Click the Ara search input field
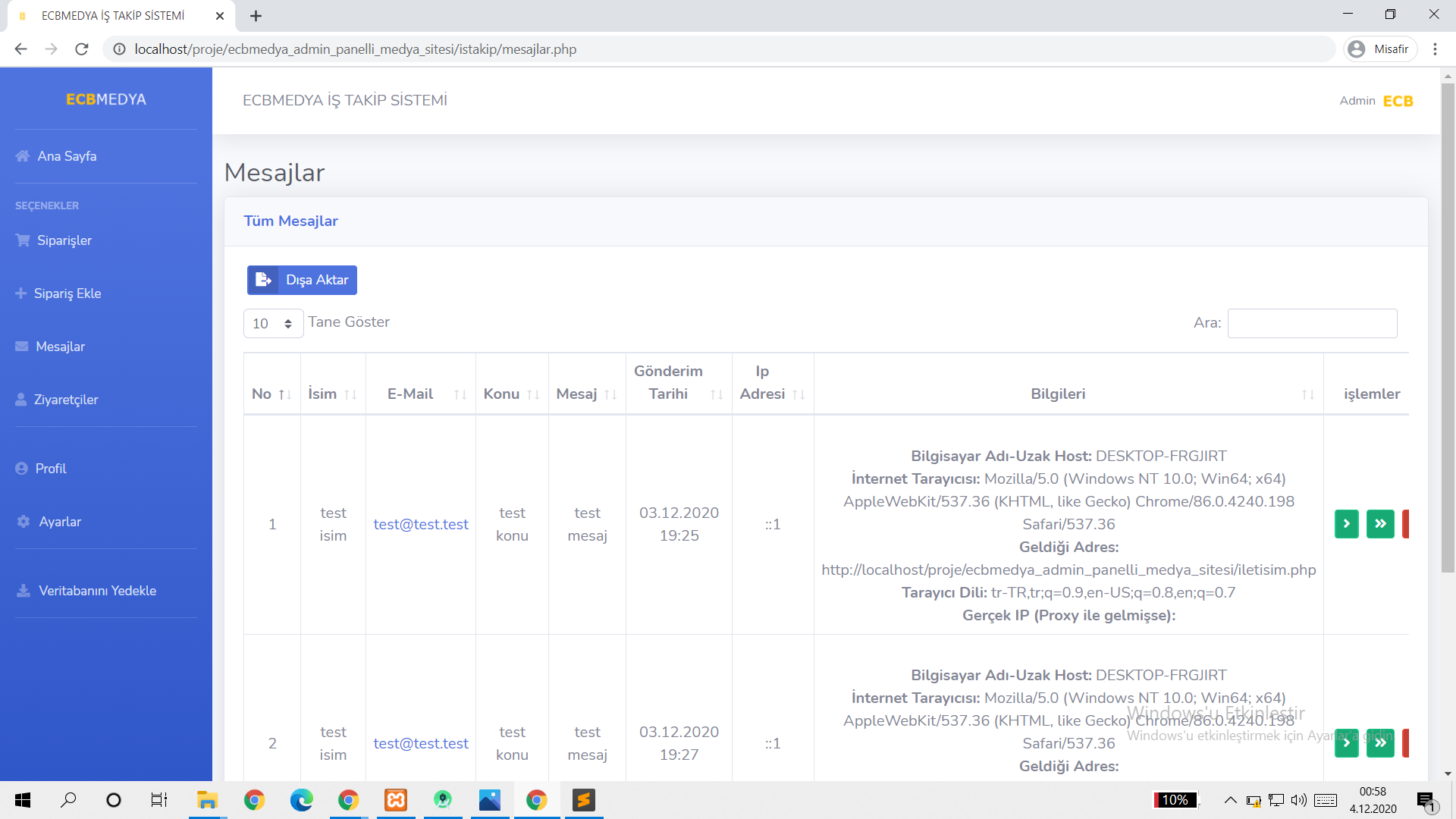This screenshot has width=1456, height=819. pyautogui.click(x=1312, y=323)
